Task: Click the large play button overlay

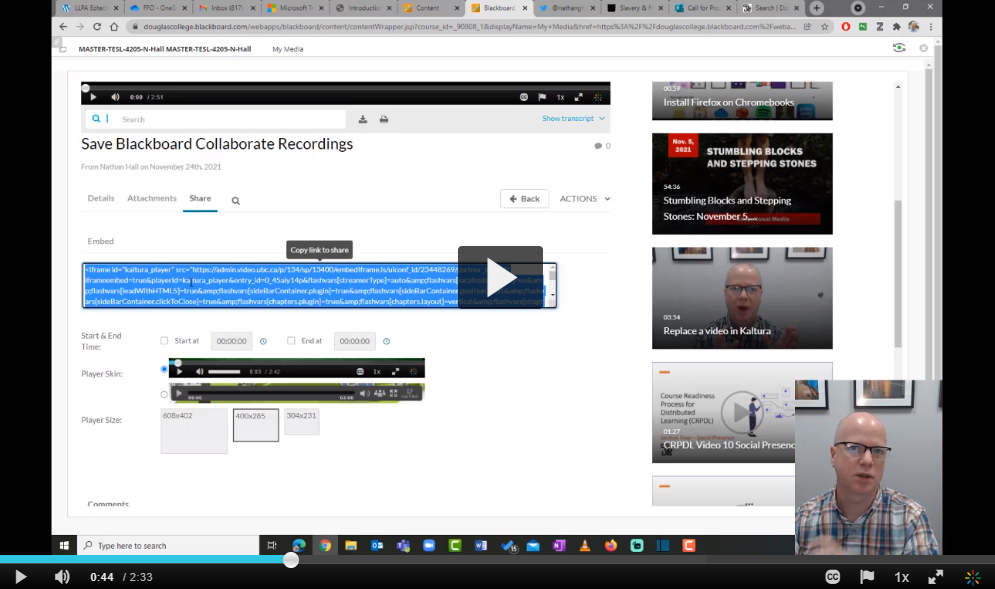Action: click(x=500, y=277)
